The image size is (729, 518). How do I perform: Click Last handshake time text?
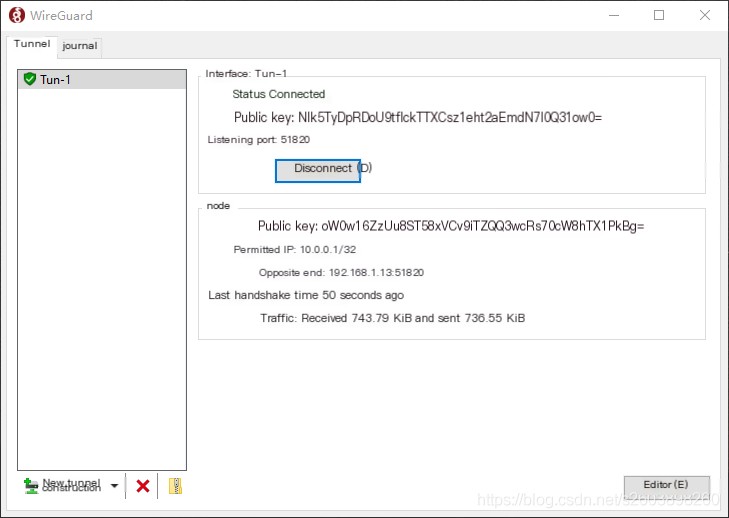point(306,295)
